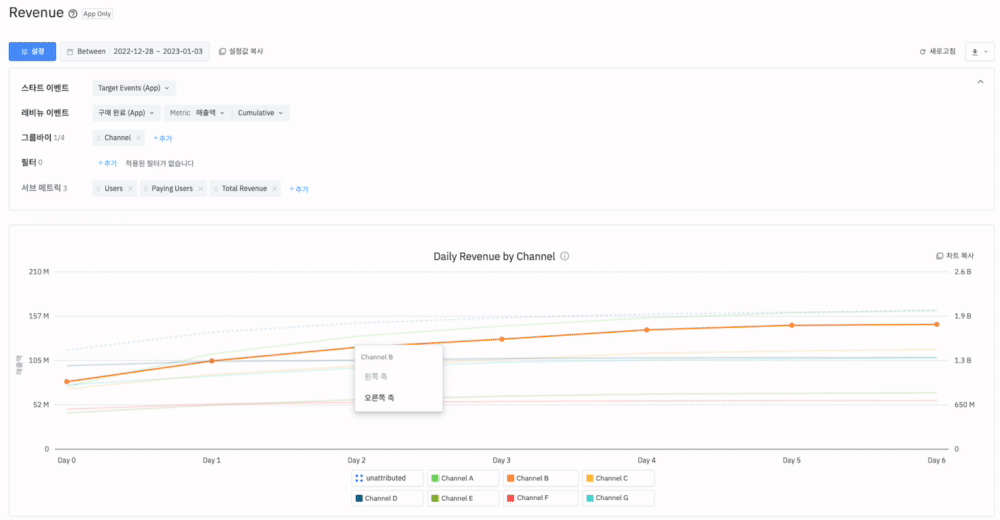Click the download icon dropdown button
The image size is (1000, 520).
tap(979, 51)
